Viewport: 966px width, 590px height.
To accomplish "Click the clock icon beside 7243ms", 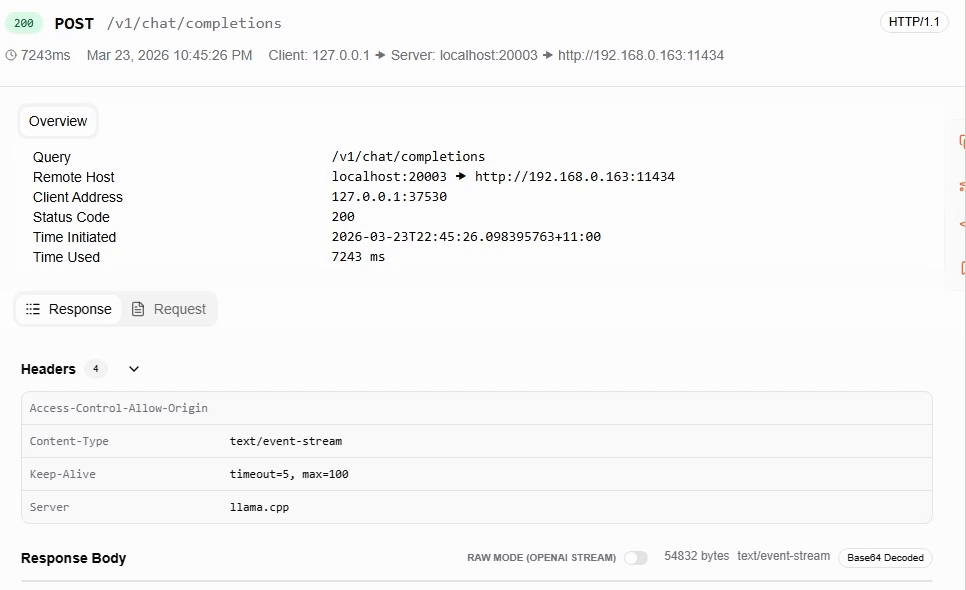I will pyautogui.click(x=11, y=55).
